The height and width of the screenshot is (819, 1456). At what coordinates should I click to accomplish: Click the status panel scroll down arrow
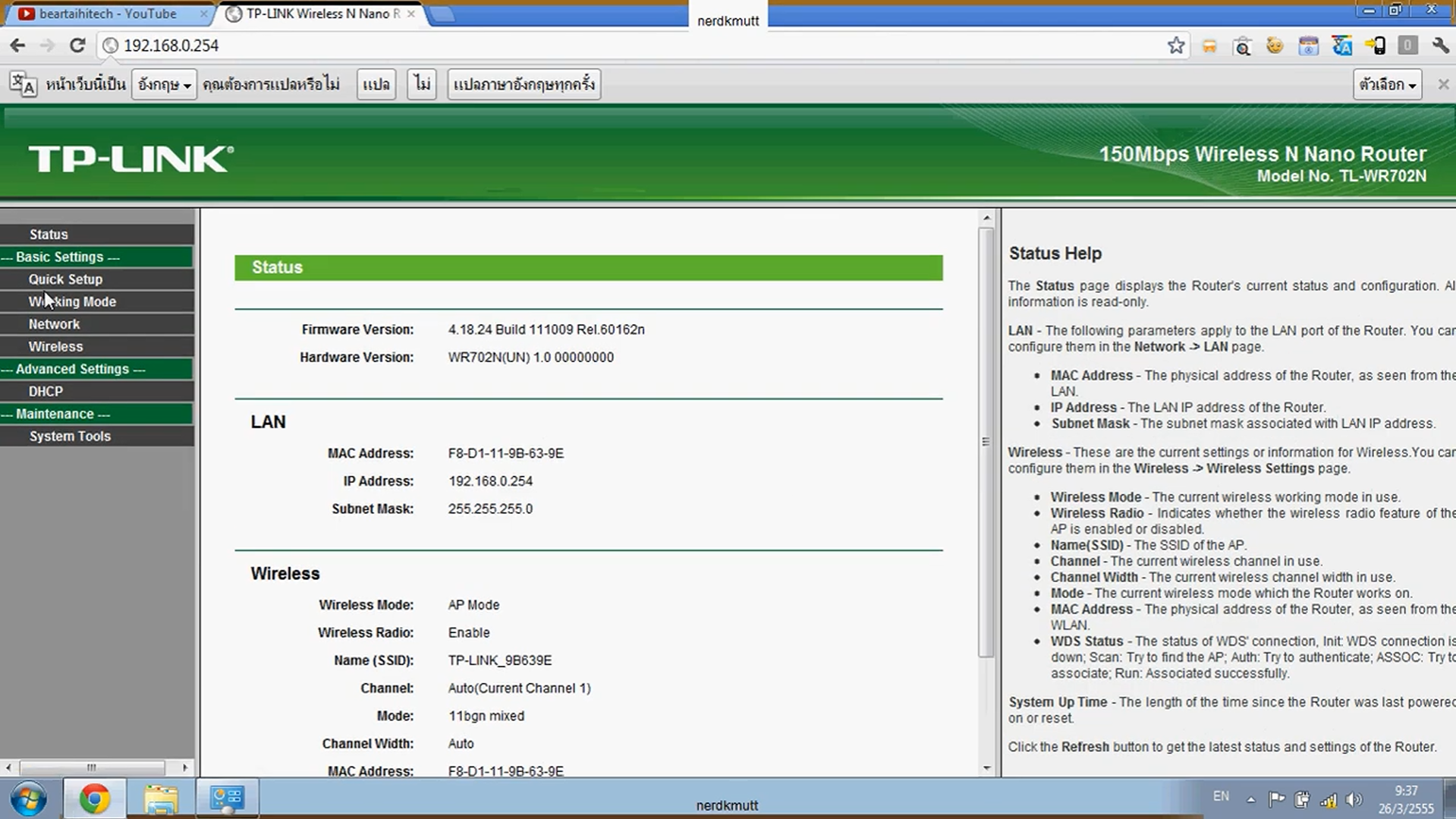[x=986, y=768]
